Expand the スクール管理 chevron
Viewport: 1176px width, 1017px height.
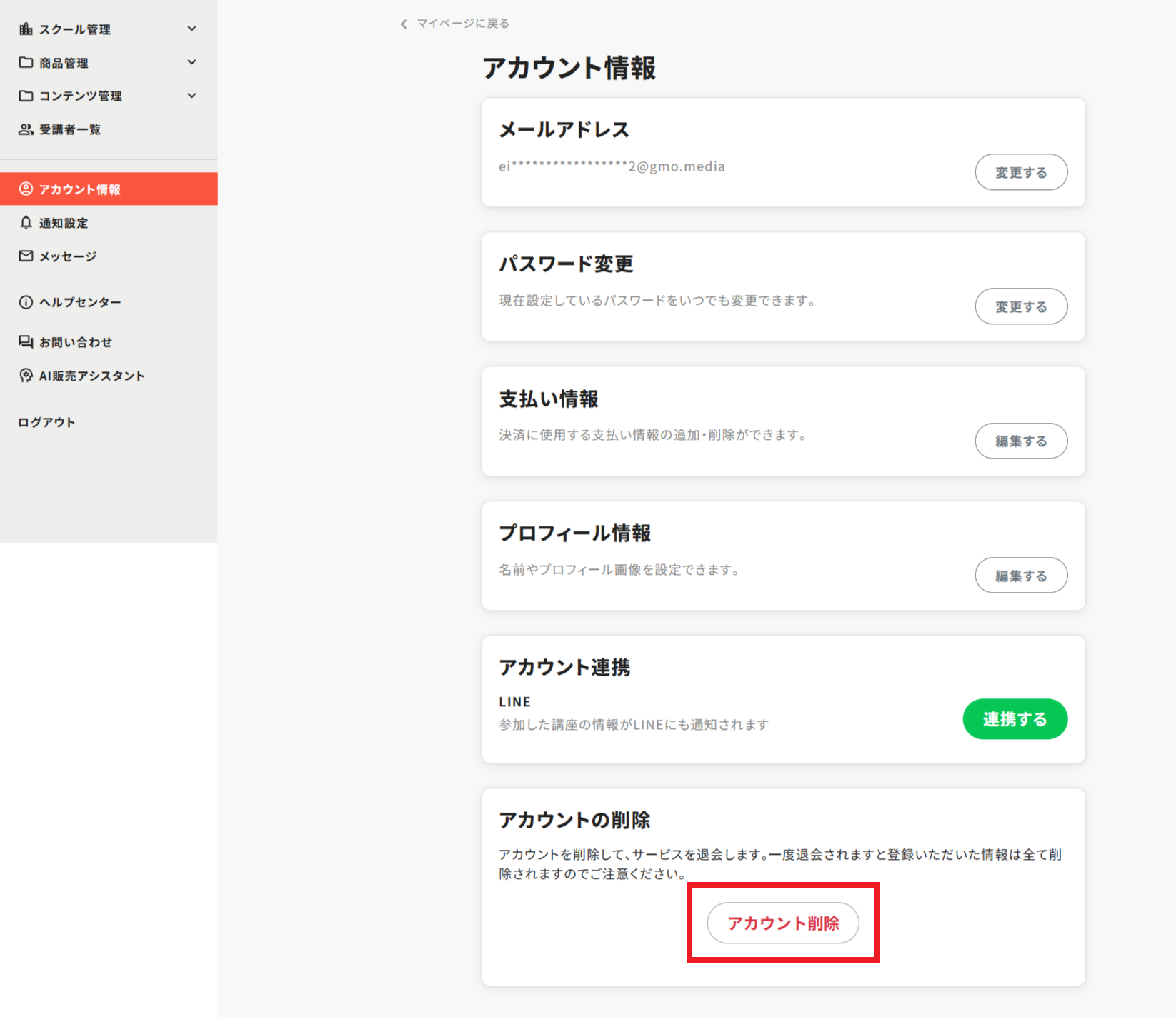point(191,29)
